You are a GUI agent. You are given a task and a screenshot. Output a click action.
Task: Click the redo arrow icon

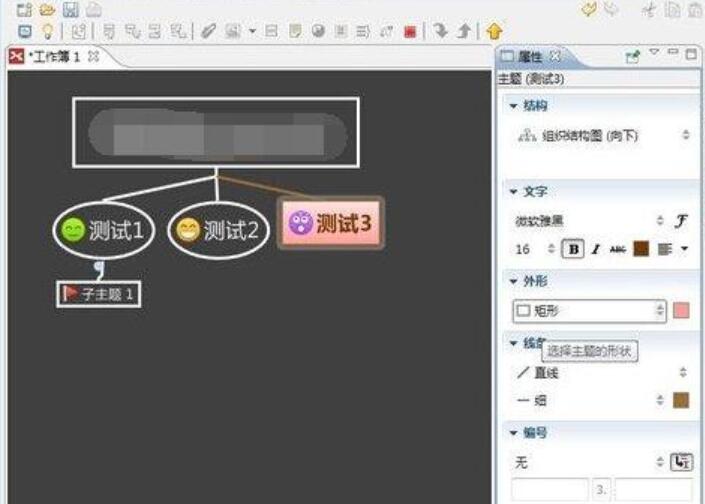pos(611,9)
